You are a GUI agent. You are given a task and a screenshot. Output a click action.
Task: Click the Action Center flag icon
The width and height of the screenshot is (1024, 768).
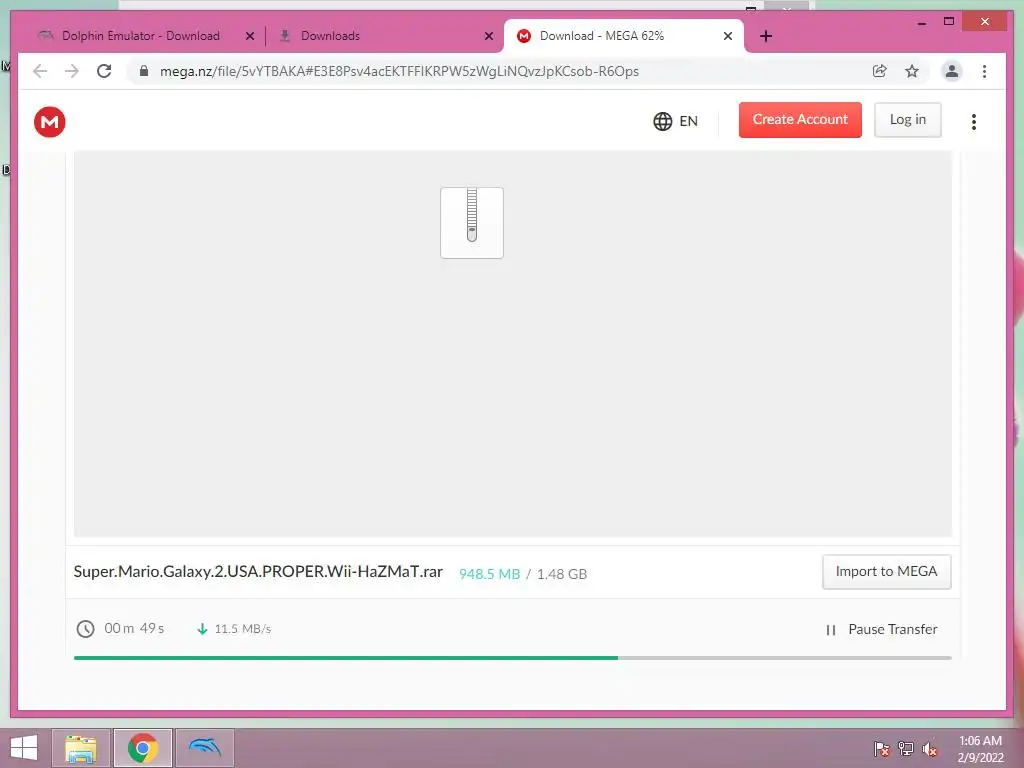(881, 748)
